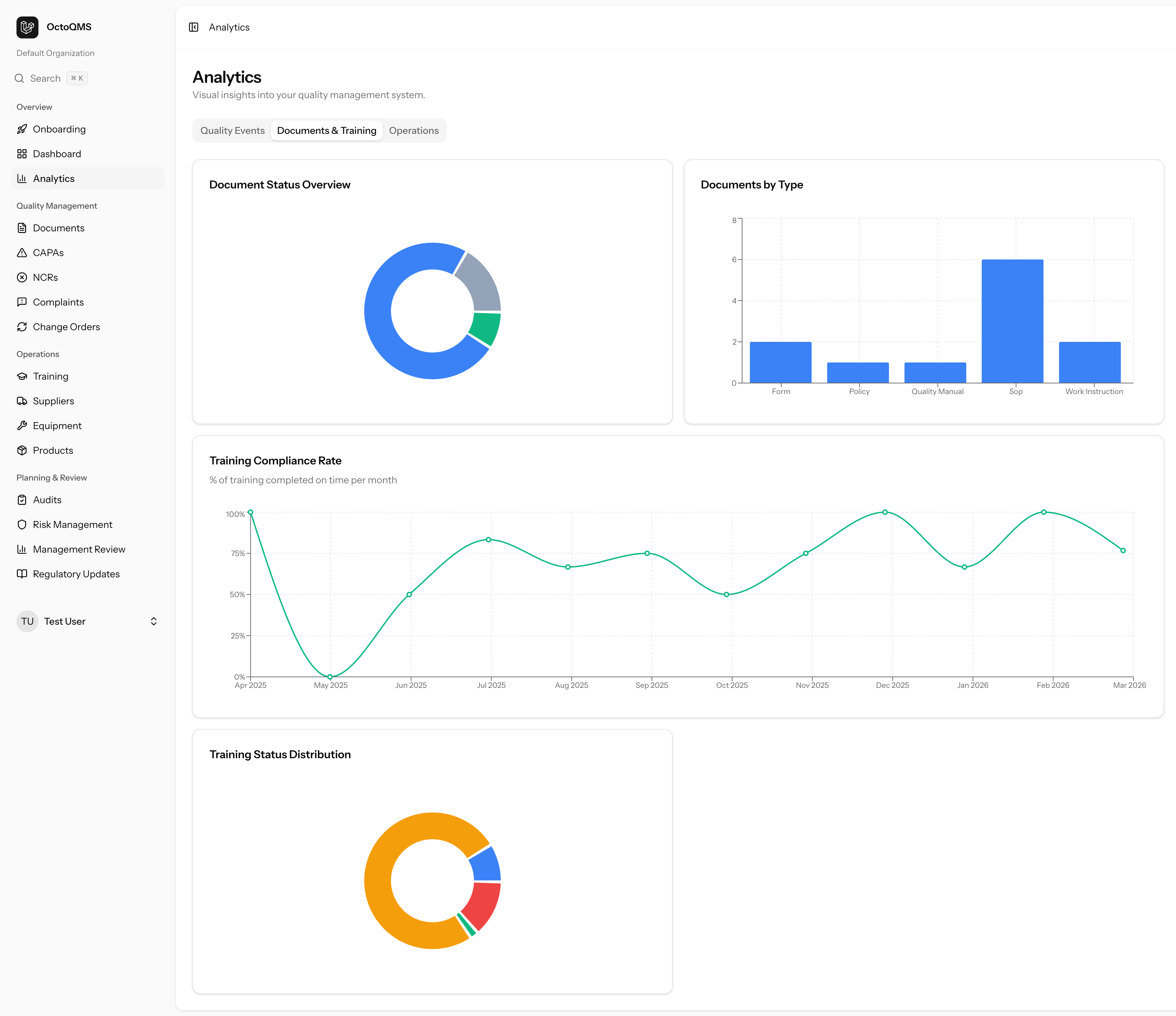Click the Default Organization label
The height and width of the screenshot is (1016, 1176).
pyautogui.click(x=56, y=53)
